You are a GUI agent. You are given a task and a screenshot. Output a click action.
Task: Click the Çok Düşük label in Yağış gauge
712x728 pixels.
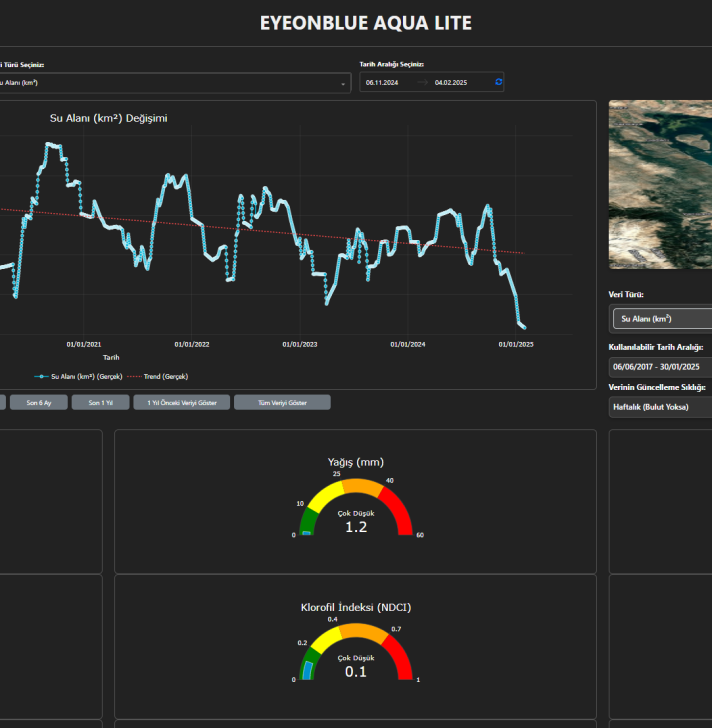pos(356,514)
